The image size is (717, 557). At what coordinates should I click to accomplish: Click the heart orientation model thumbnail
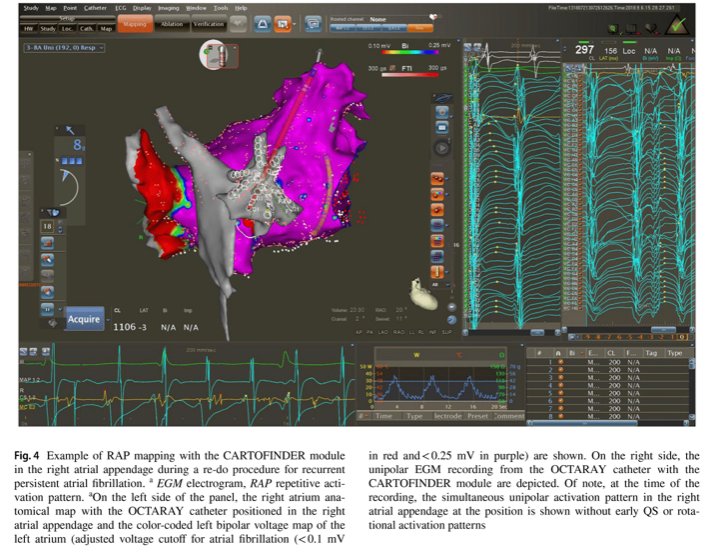coord(424,294)
